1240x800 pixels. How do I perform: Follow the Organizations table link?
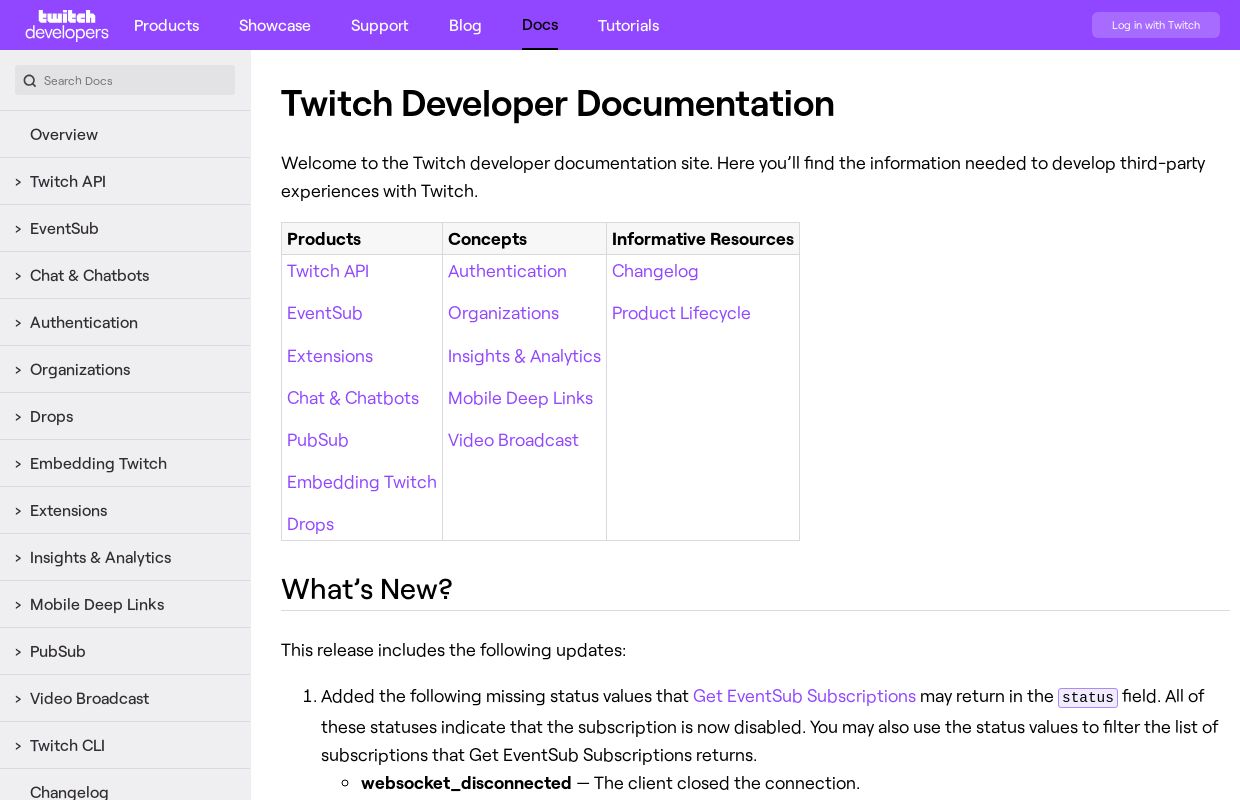pos(503,313)
